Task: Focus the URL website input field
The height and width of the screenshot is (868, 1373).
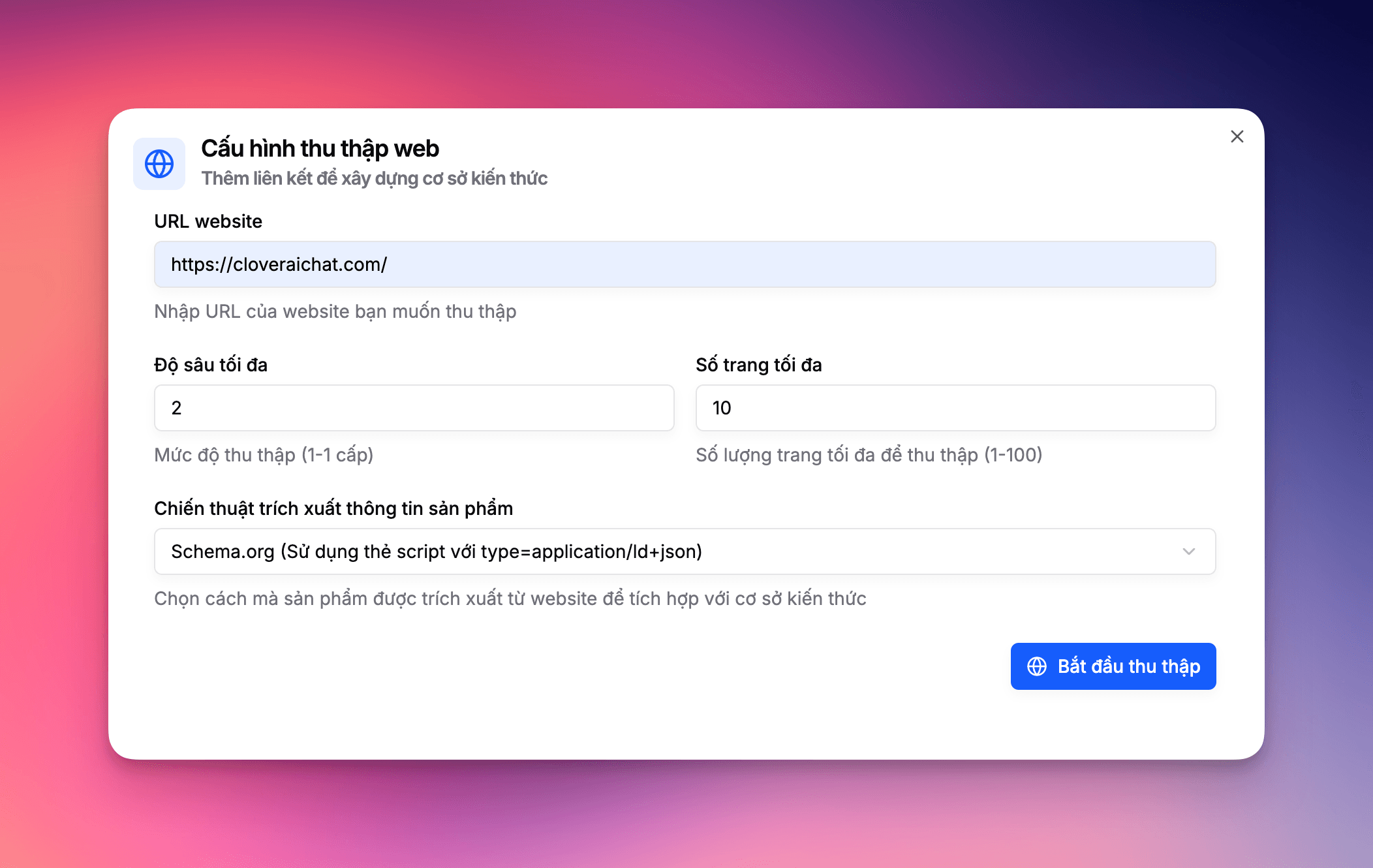Action: point(685,264)
